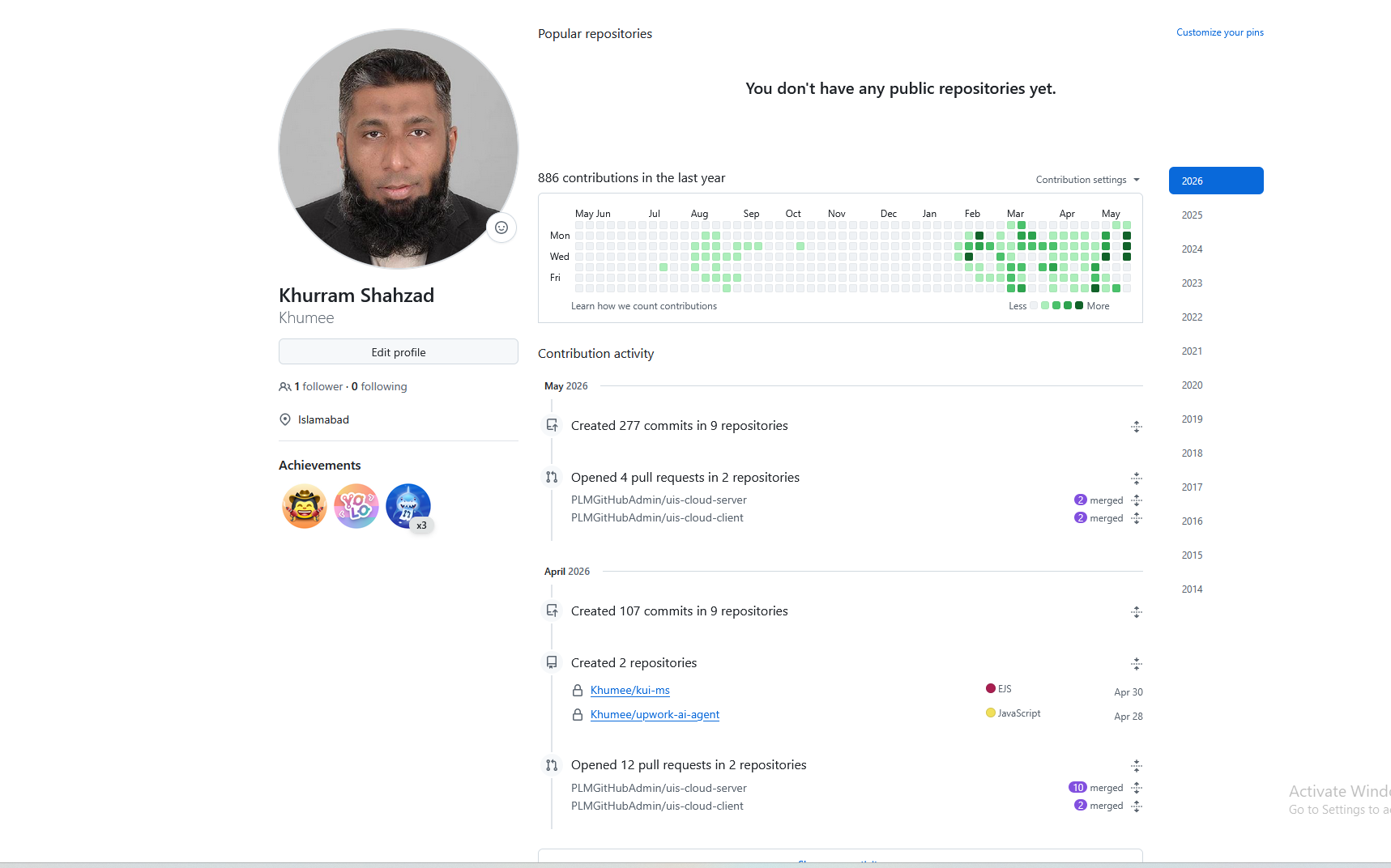Image resolution: width=1391 pixels, height=868 pixels.
Task: Open the Khumee/kui-ms repository link
Action: click(630, 691)
